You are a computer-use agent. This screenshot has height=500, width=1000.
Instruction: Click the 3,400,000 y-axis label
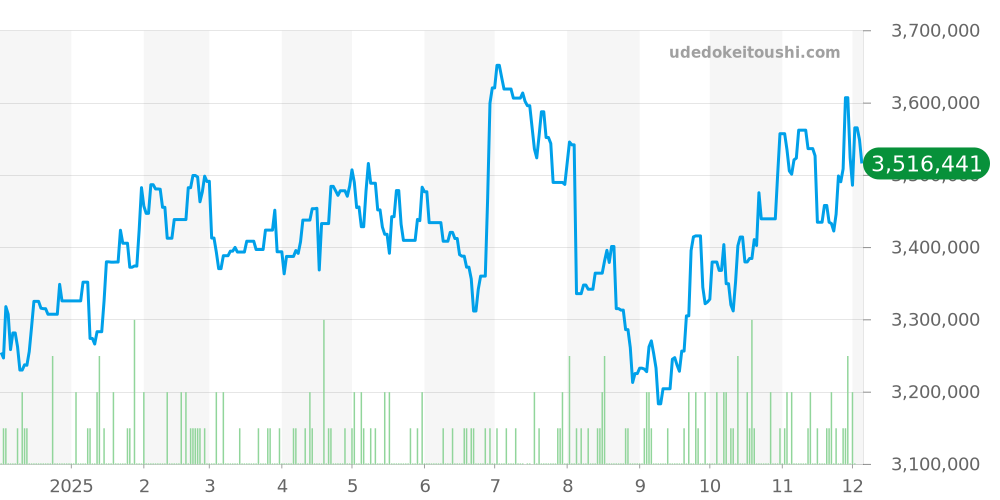click(x=935, y=248)
